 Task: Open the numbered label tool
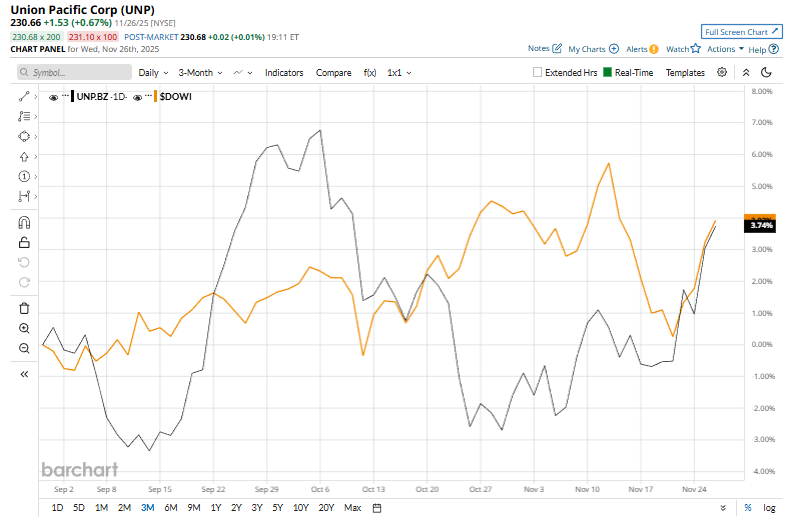tap(24, 176)
